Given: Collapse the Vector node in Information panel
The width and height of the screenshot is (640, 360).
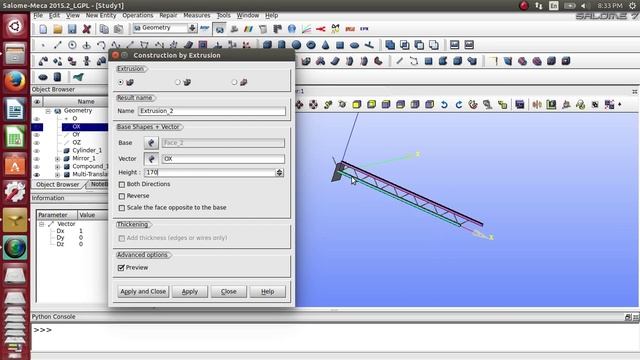Looking at the screenshot, I should (x=42, y=224).
